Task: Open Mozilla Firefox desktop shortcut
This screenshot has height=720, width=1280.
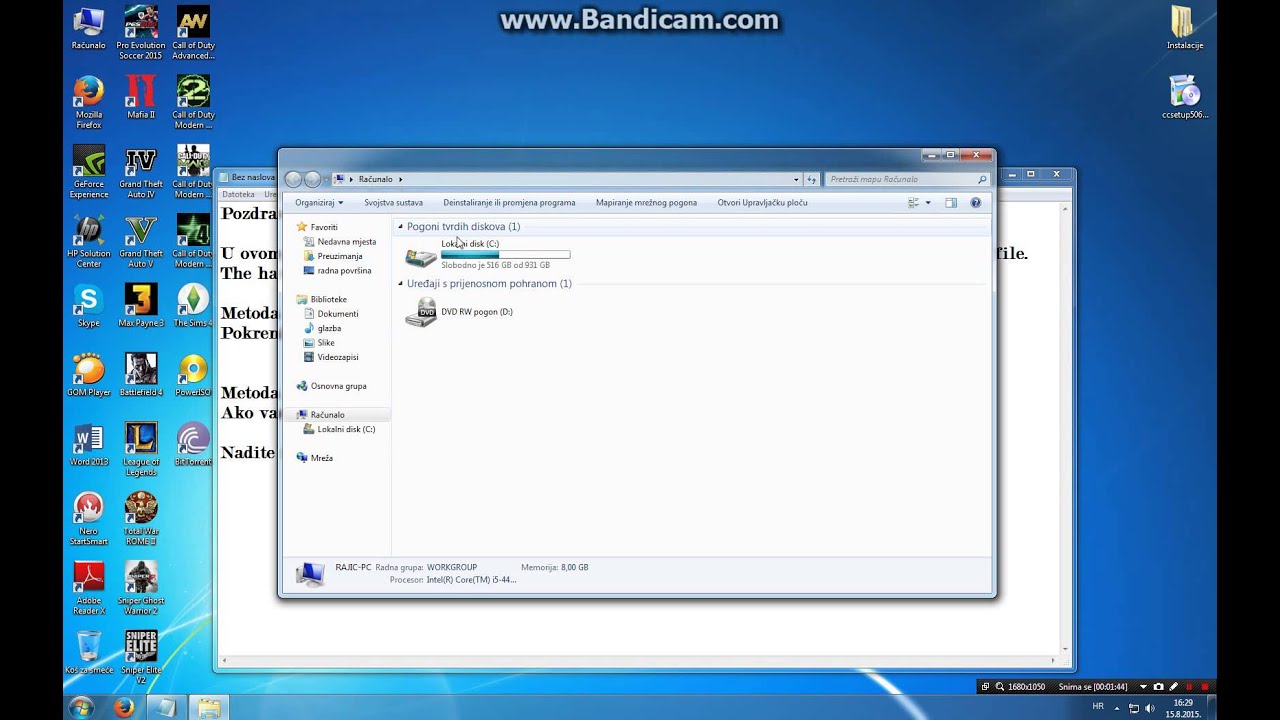Action: click(88, 103)
